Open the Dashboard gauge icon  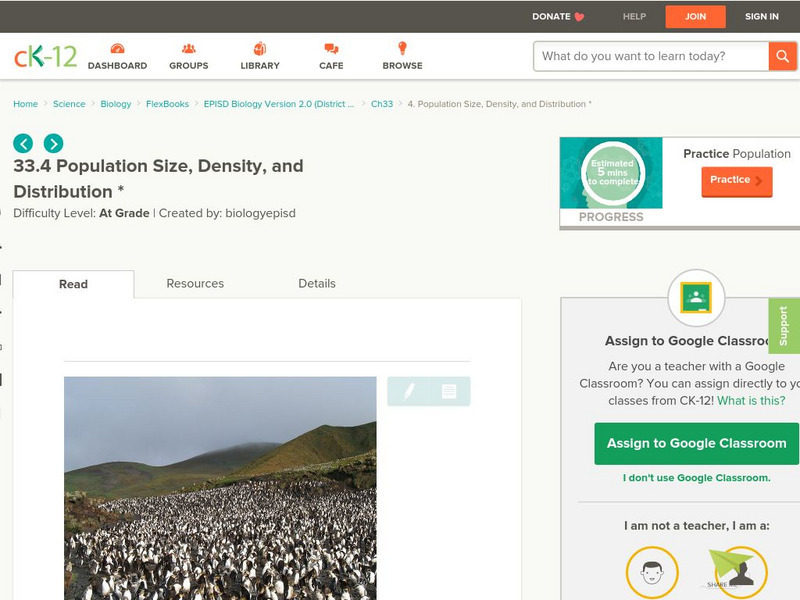point(117,48)
